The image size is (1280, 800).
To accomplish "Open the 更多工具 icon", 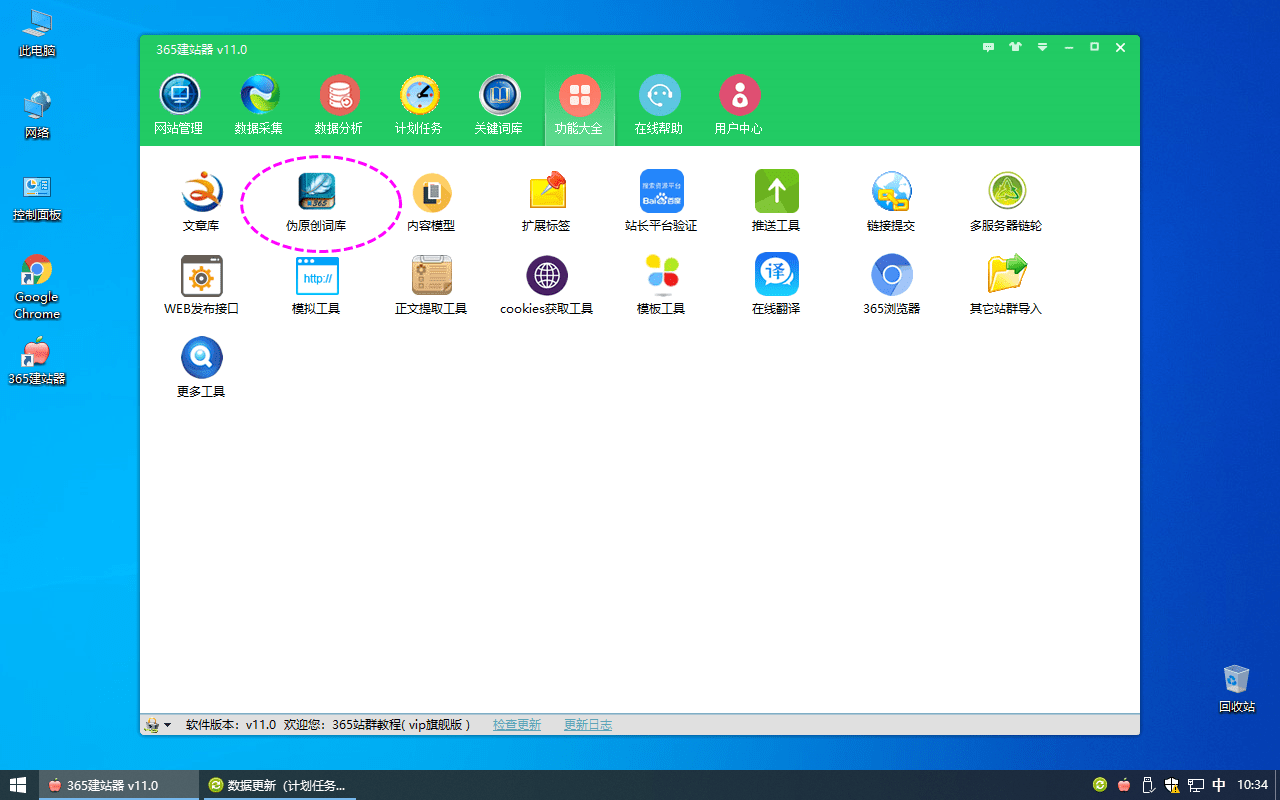I will click(x=201, y=367).
